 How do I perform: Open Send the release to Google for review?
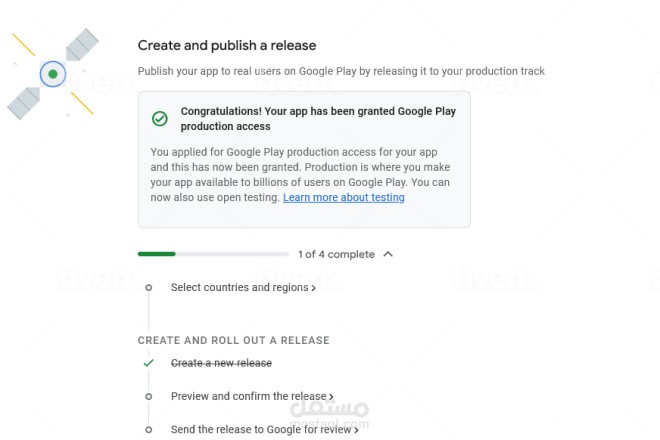point(261,429)
